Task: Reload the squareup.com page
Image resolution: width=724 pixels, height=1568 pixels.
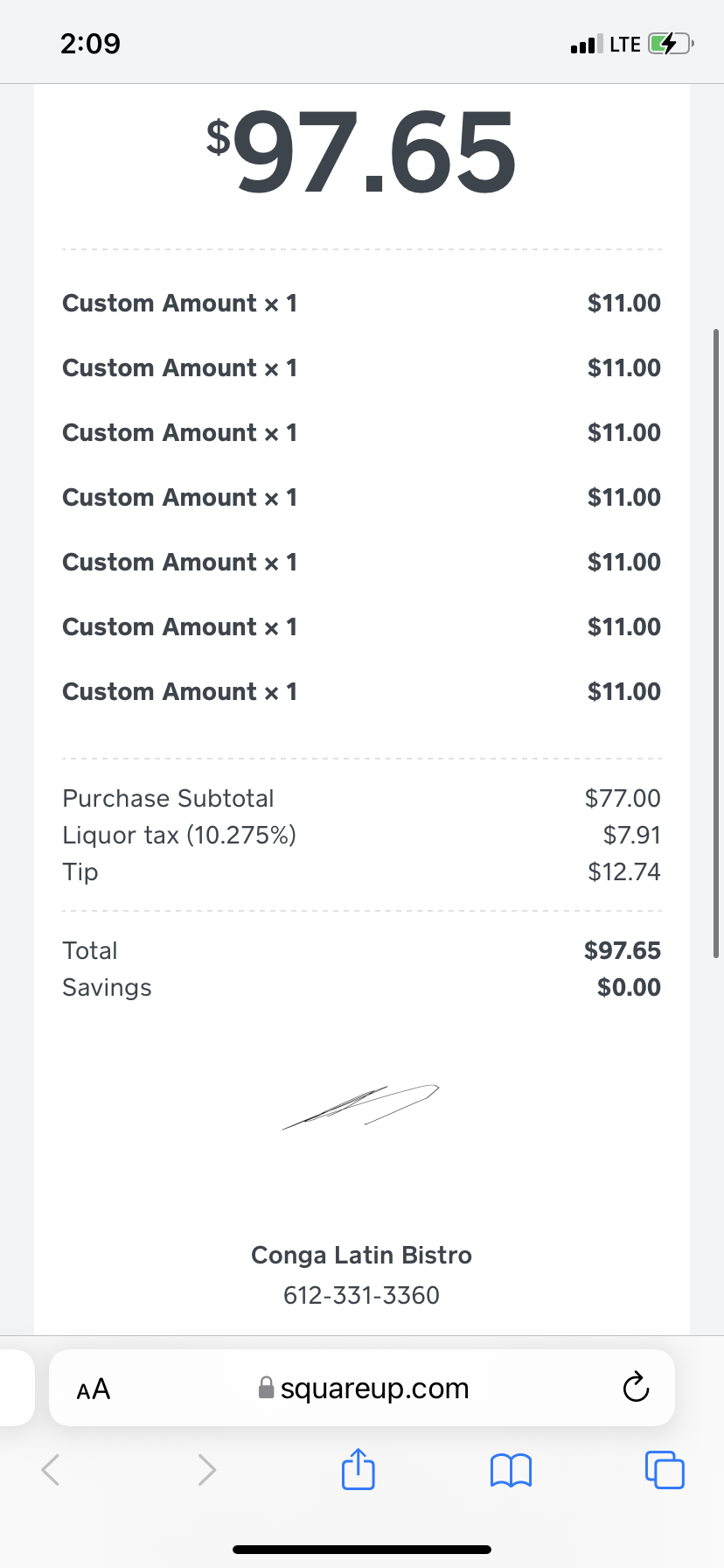Action: [636, 1388]
